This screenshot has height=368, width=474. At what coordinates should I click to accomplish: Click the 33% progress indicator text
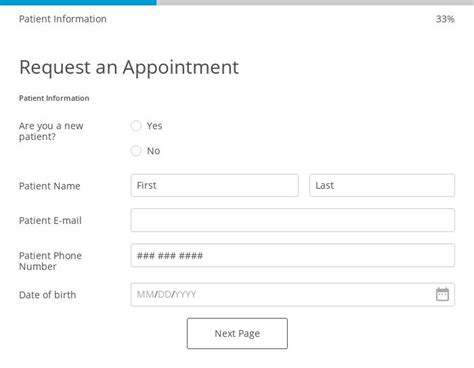point(445,19)
